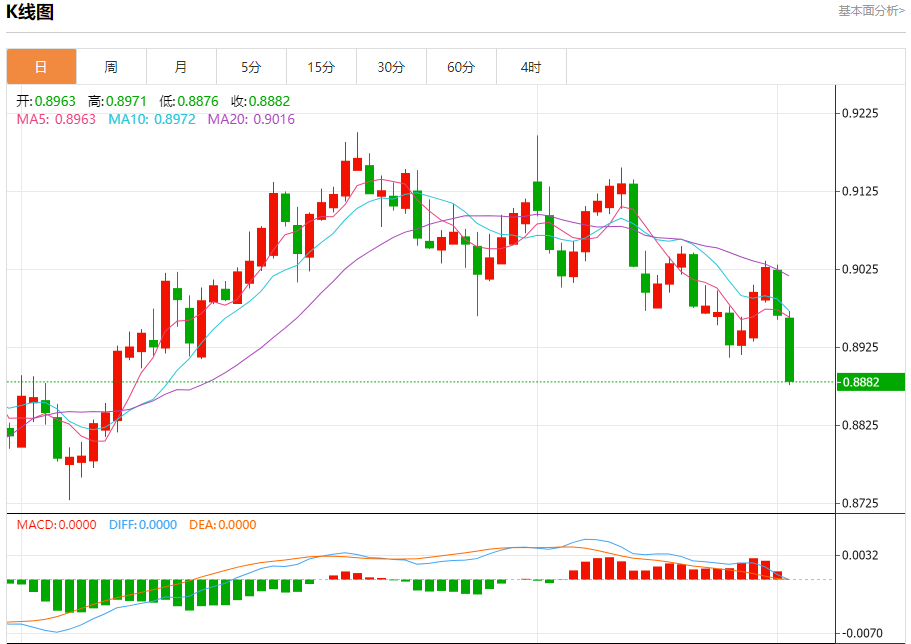The image size is (911, 644).
Task: Click the 0.9025 price axis label
Action: pyautogui.click(x=860, y=269)
